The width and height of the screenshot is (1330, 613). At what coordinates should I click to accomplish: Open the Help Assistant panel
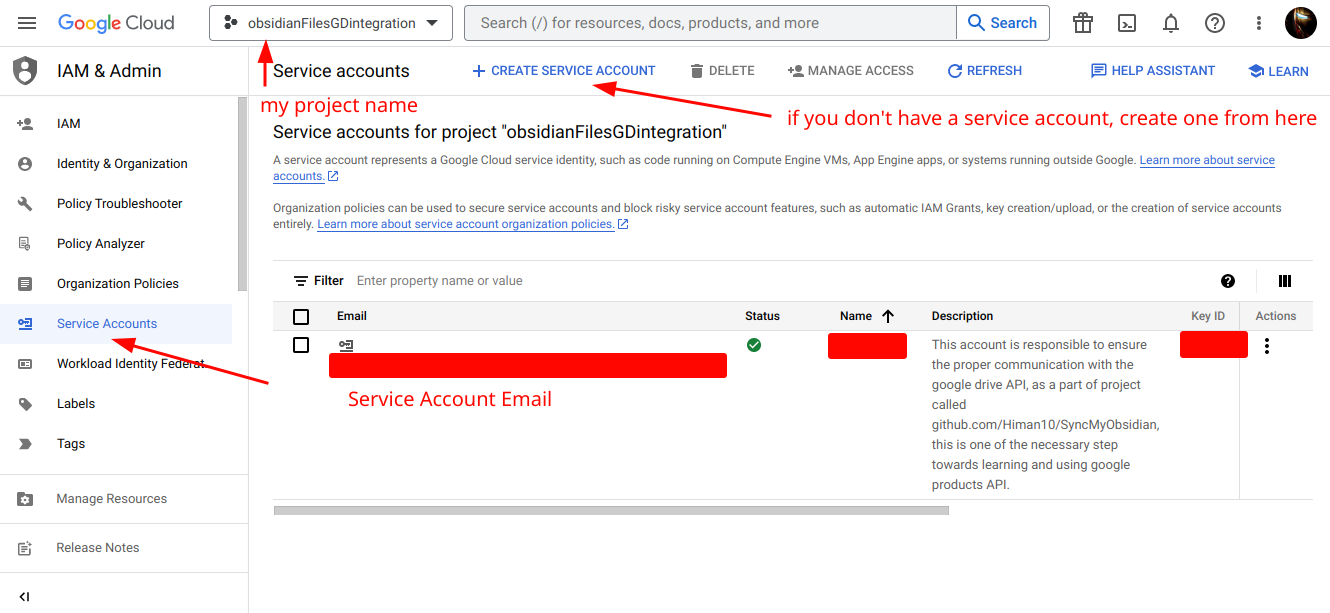pyautogui.click(x=1153, y=71)
